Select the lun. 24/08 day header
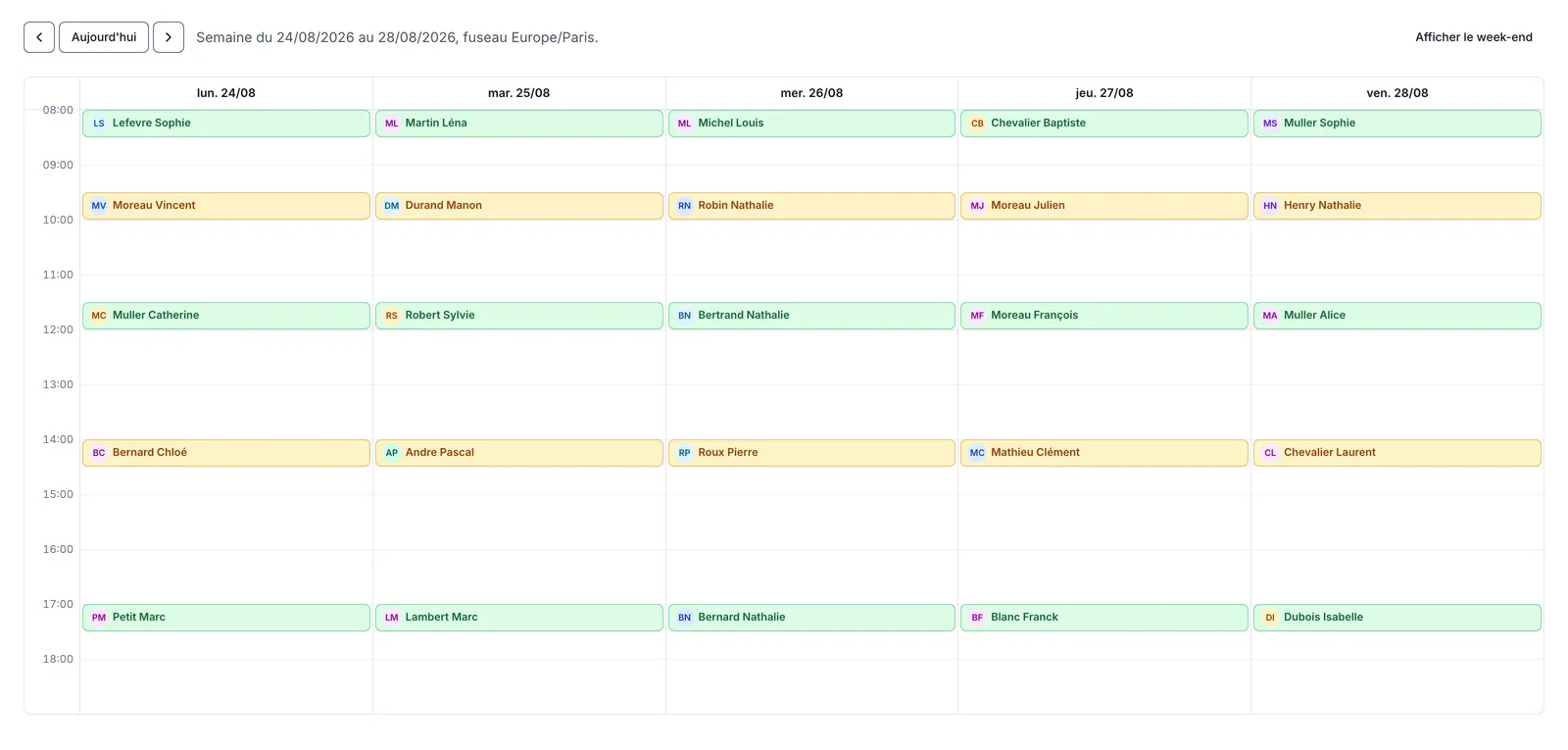Screen dimensions: 1568x750 coord(226,93)
